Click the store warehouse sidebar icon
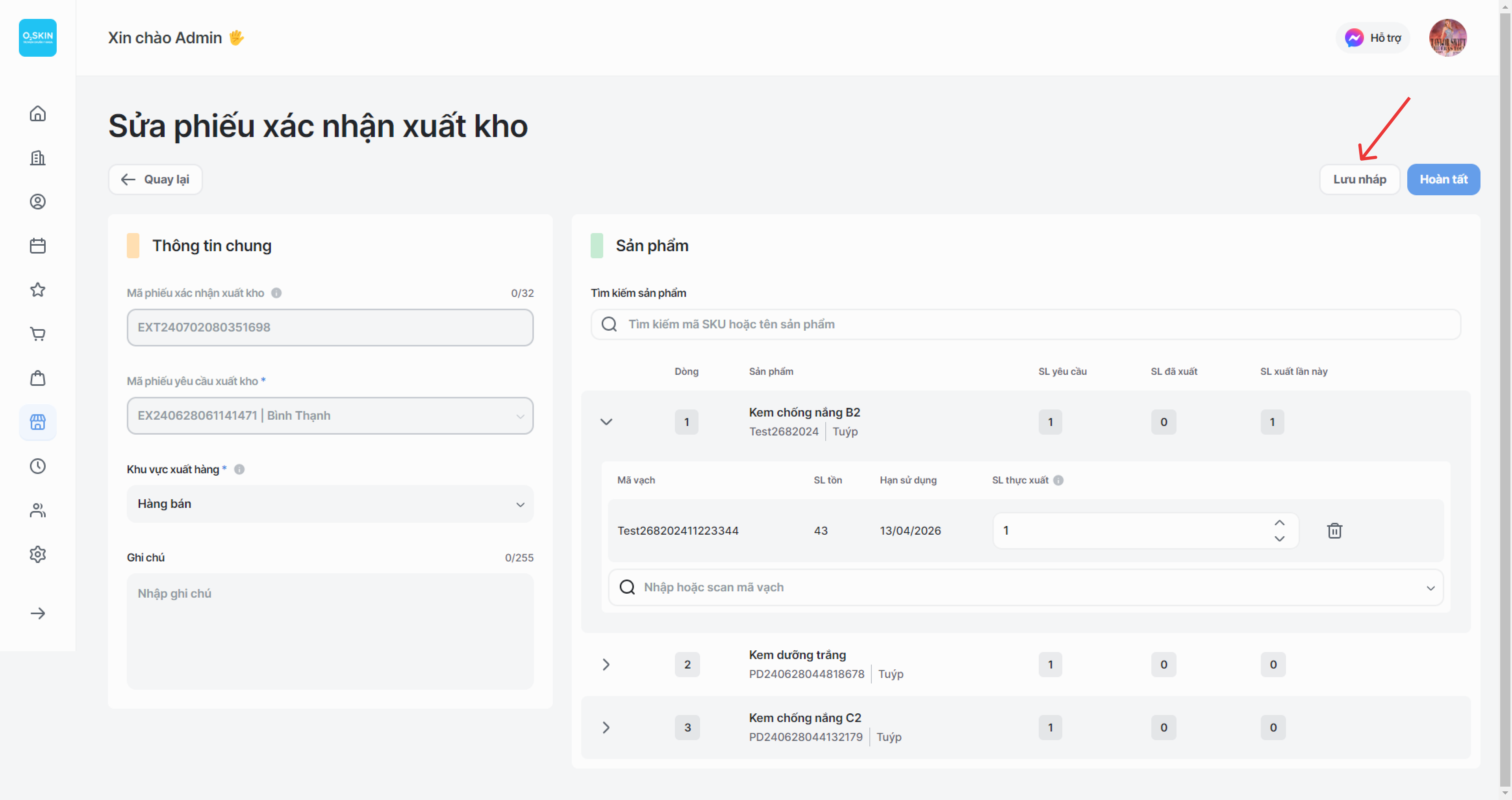The height and width of the screenshot is (800, 1512). point(37,422)
